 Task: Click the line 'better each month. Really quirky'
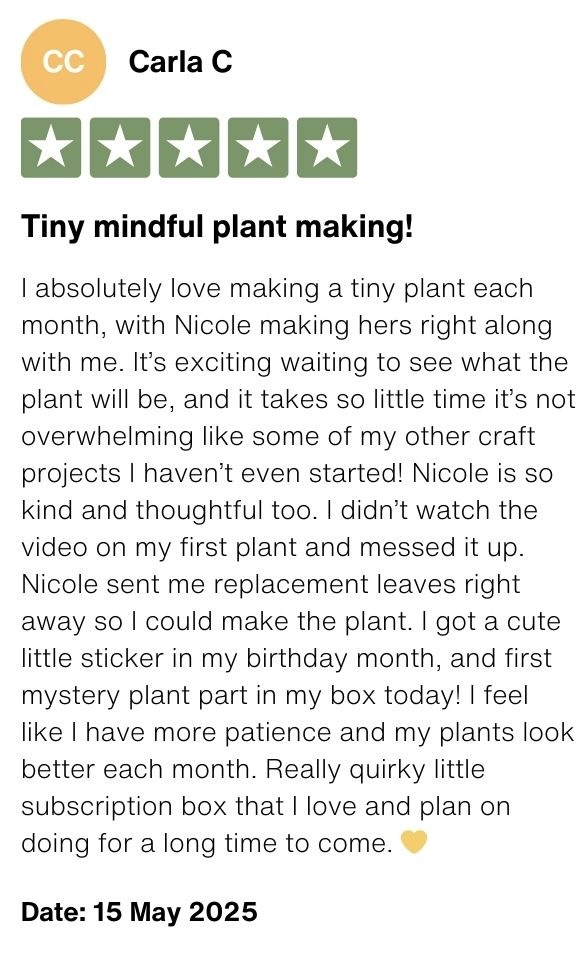coord(253,769)
